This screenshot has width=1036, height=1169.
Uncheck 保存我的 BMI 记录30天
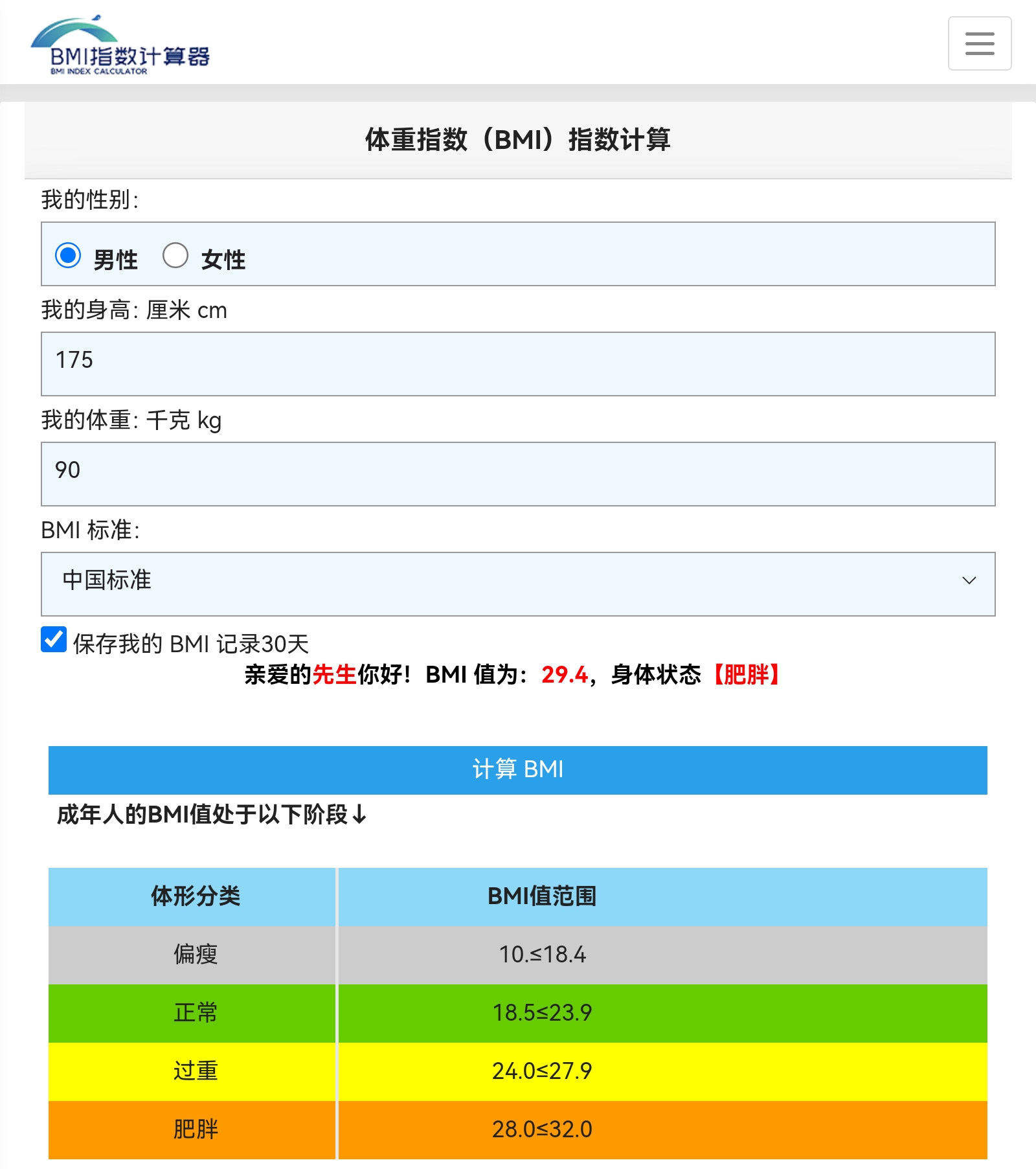coord(52,642)
